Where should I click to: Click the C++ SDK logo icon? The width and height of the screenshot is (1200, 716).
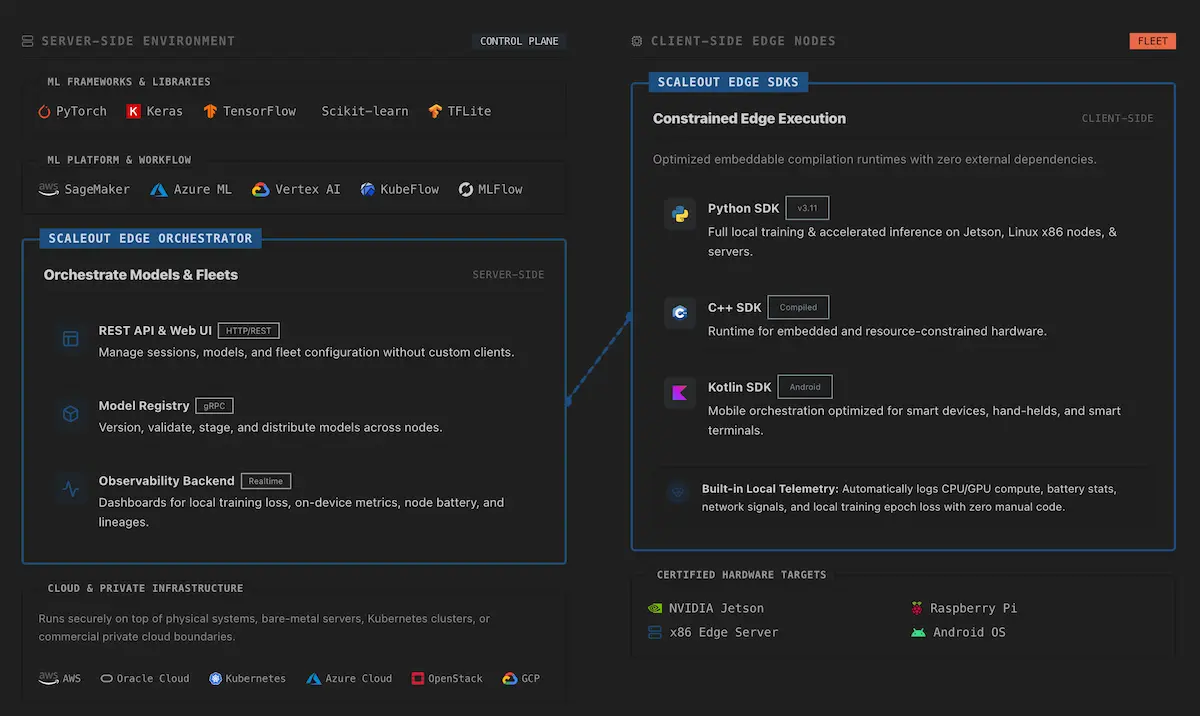point(680,313)
